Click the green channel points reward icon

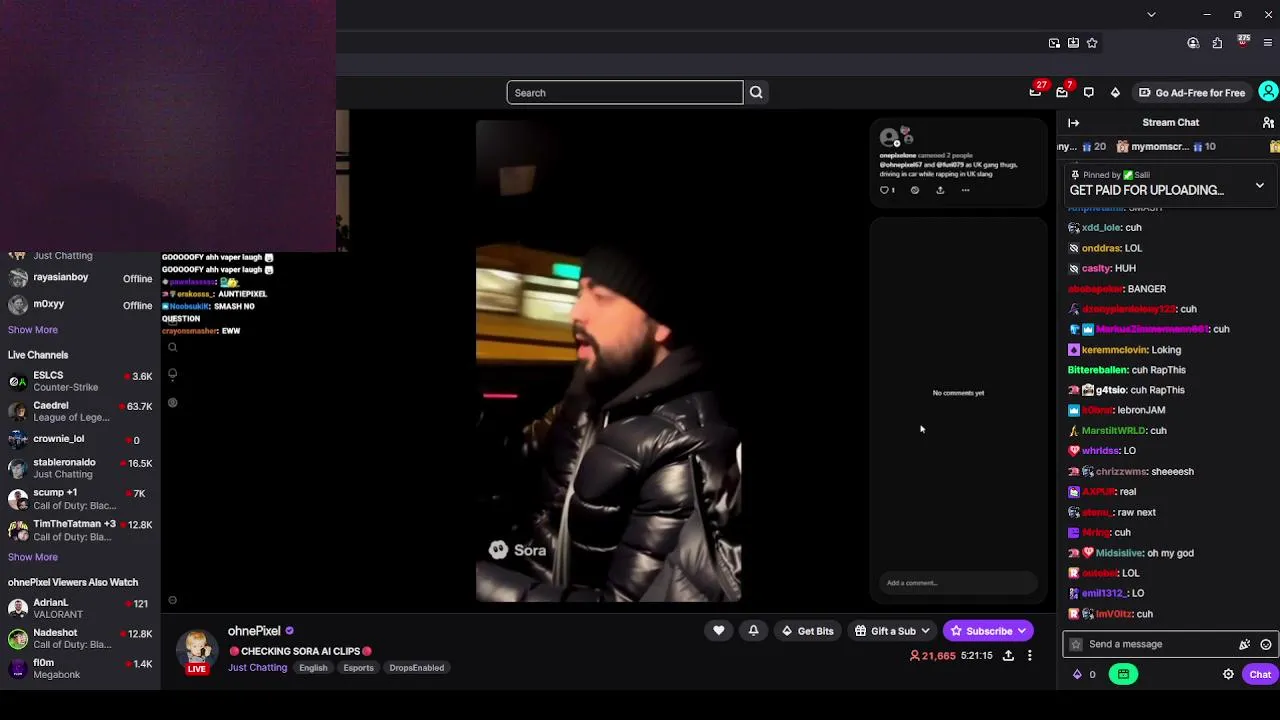pyautogui.click(x=1123, y=675)
